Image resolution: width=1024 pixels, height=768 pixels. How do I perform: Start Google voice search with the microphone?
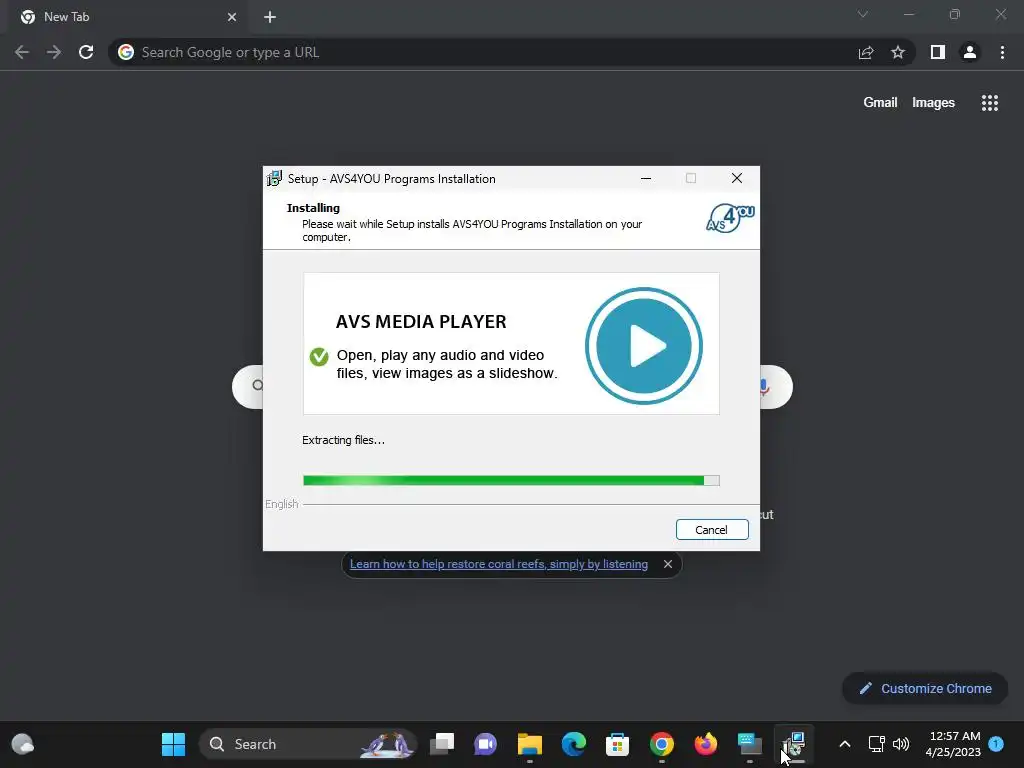pyautogui.click(x=764, y=387)
